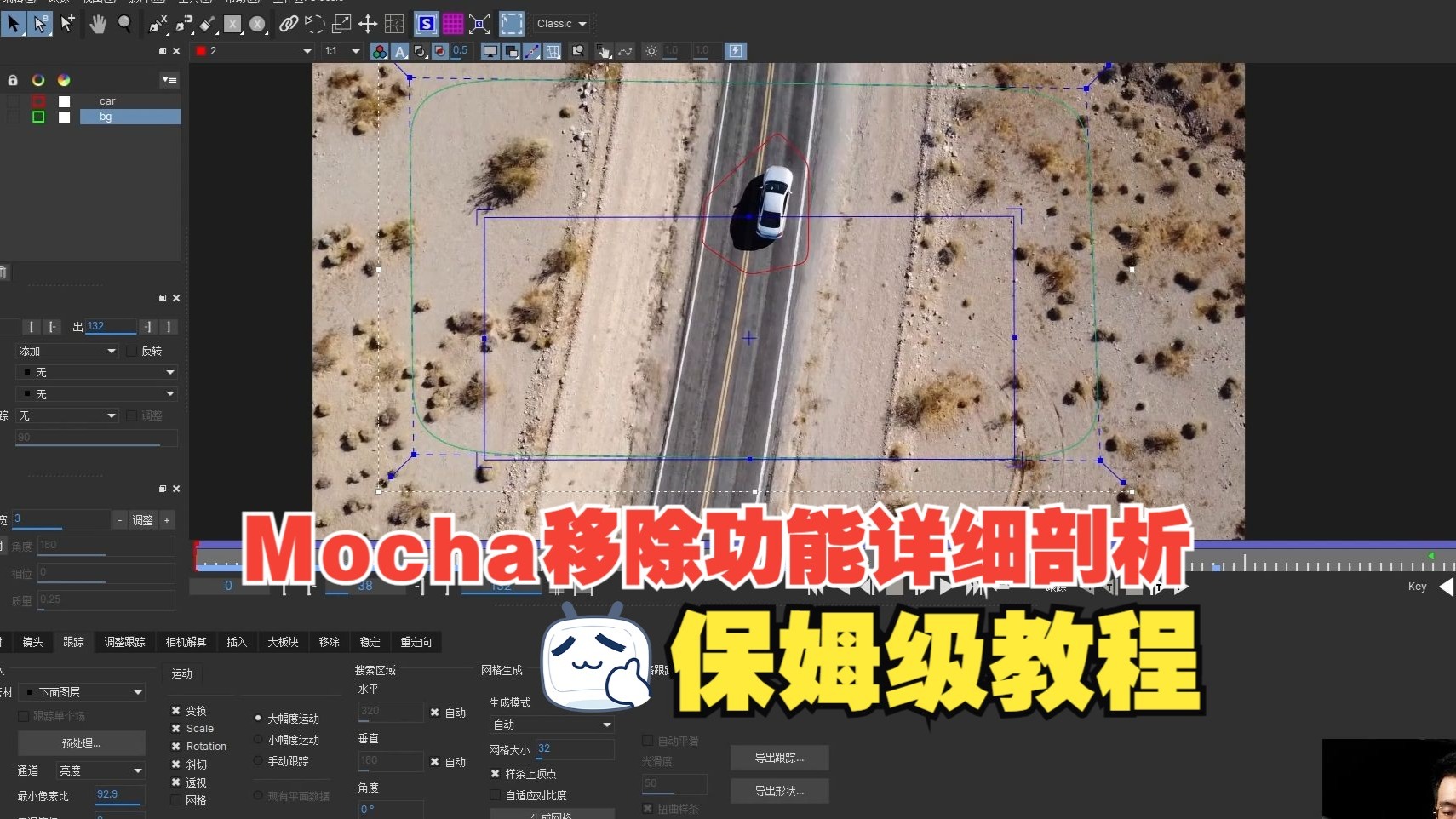The height and width of the screenshot is (819, 1456).
Task: Click the red color swatch of the car layer
Action: tap(38, 100)
